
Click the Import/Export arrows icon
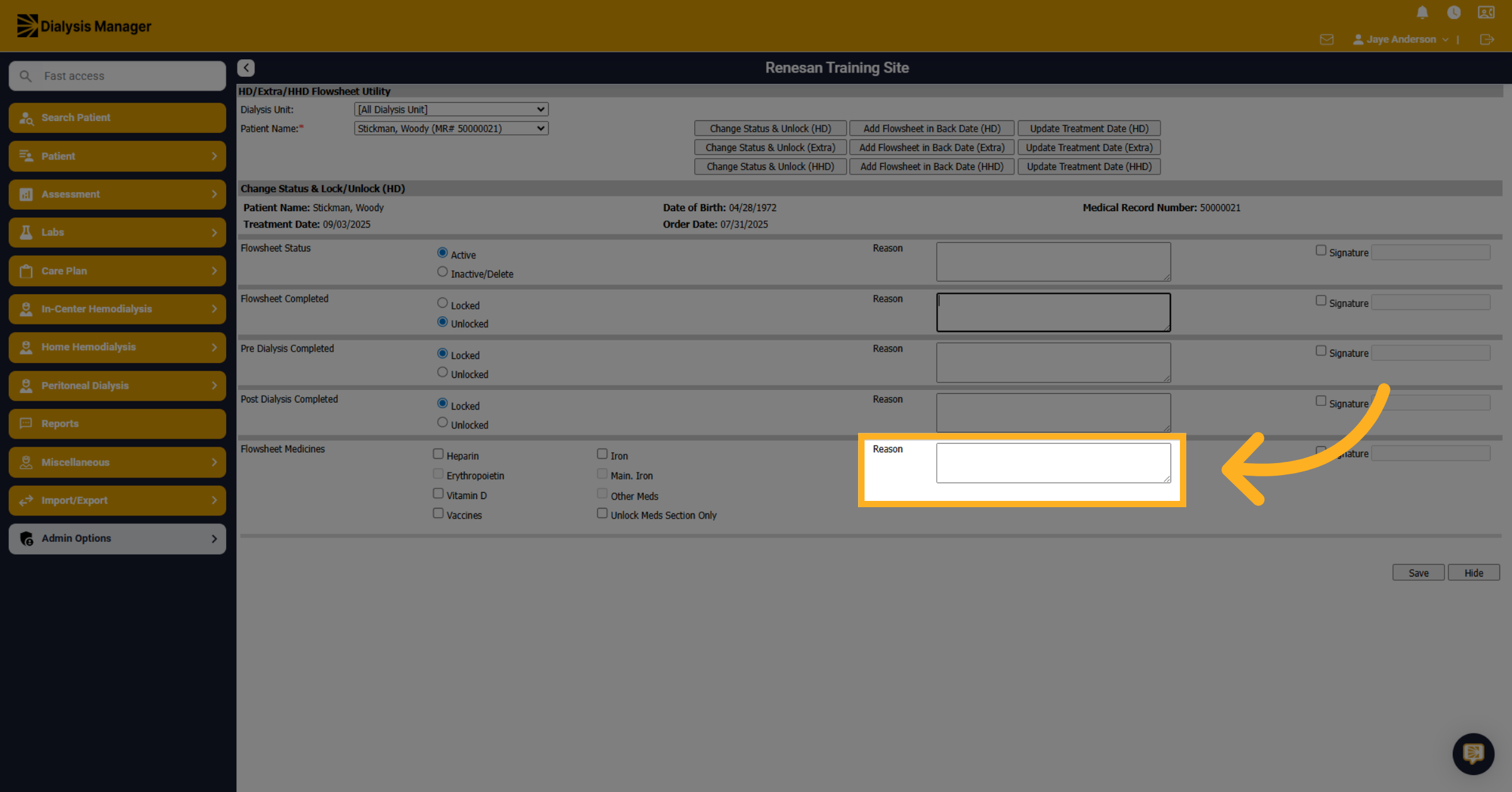26,500
